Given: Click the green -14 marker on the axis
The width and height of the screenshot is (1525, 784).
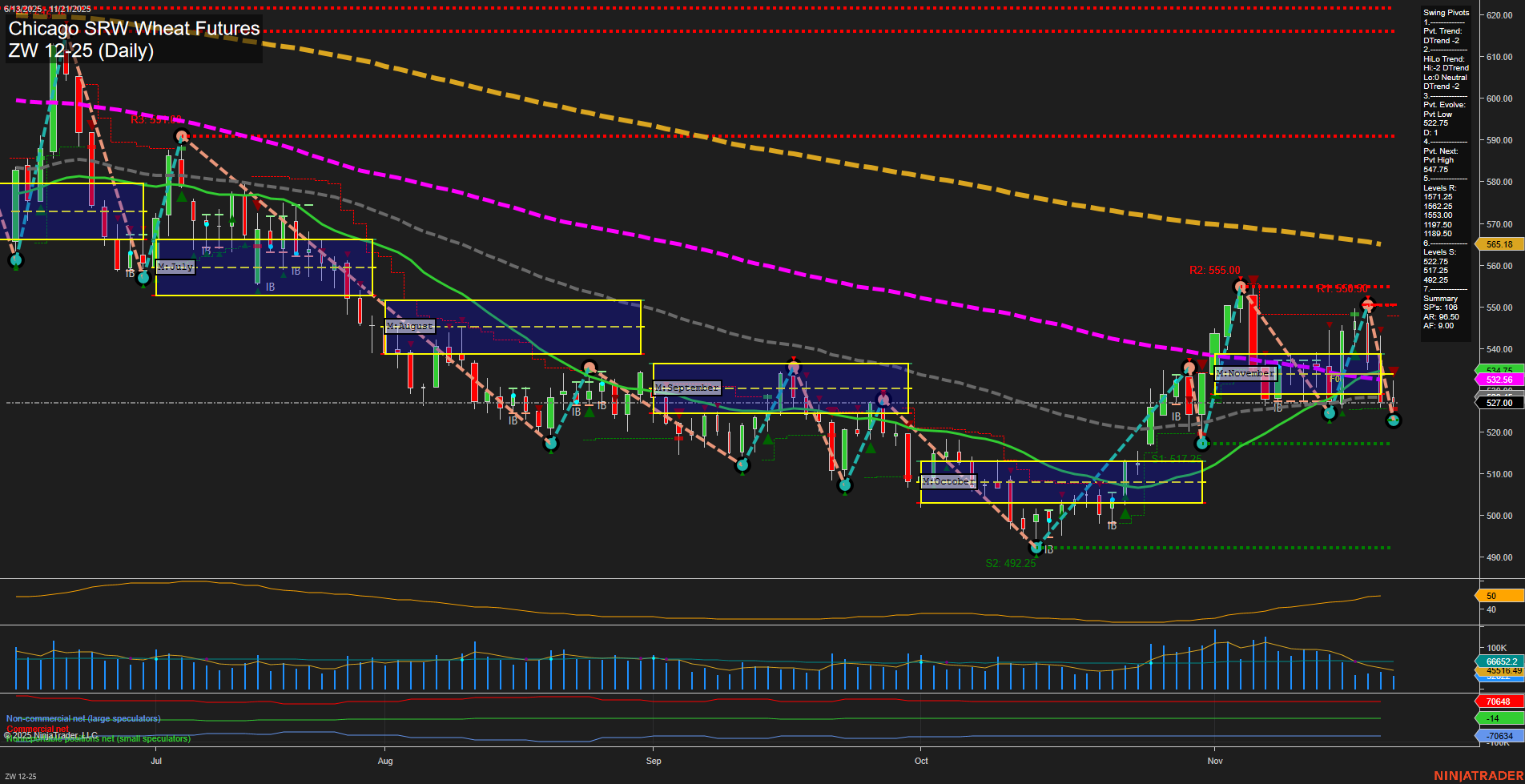Looking at the screenshot, I should pos(1499,718).
